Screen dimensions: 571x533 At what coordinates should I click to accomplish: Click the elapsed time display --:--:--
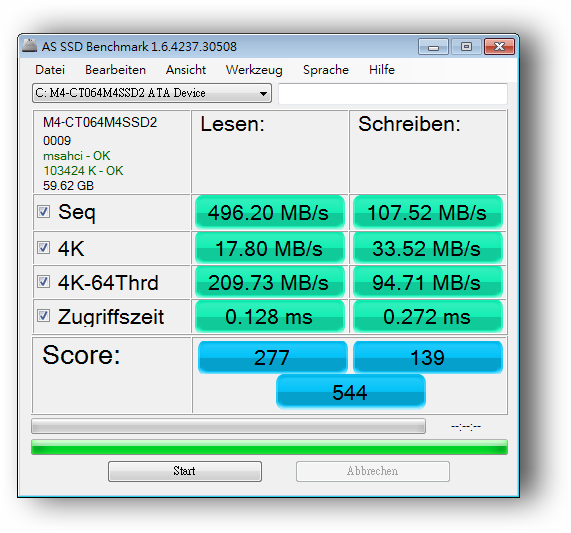[466, 426]
